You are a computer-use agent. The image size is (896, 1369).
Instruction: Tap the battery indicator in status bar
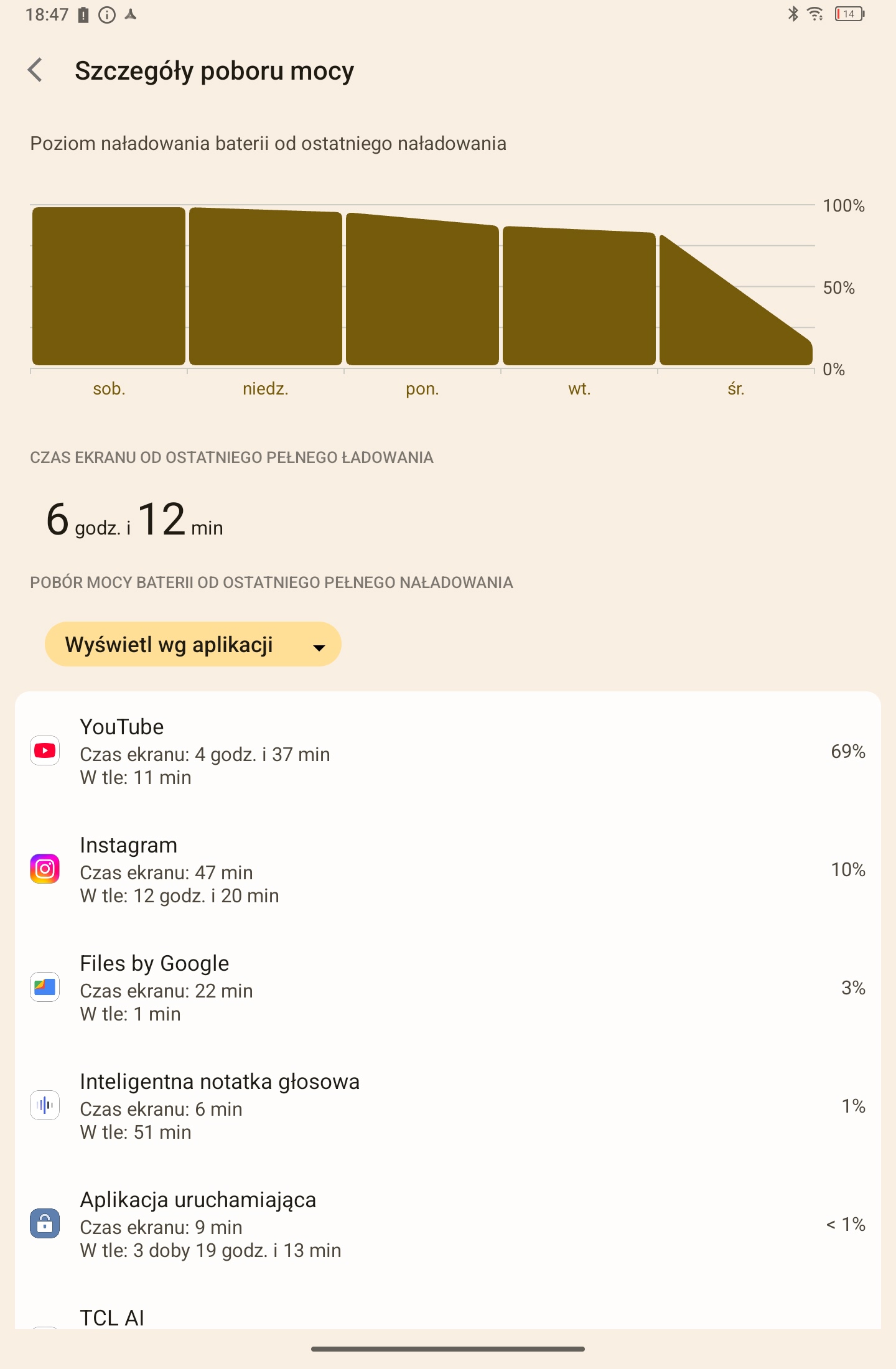[849, 14]
